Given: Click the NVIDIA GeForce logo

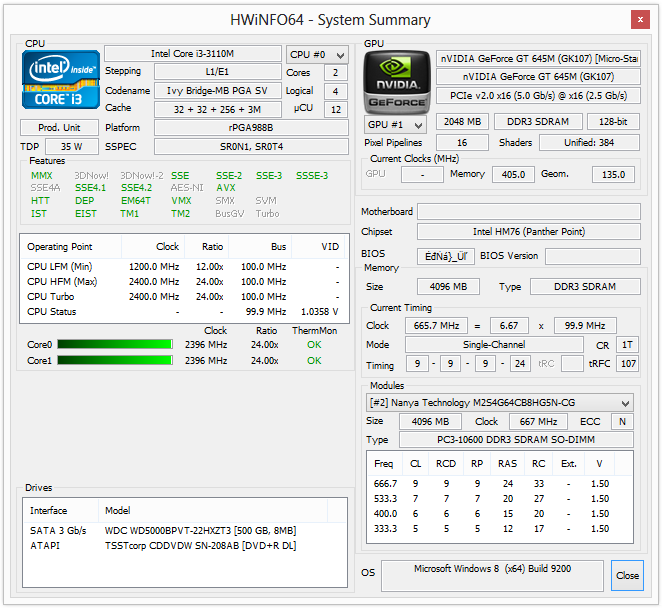Looking at the screenshot, I should coord(397,82).
